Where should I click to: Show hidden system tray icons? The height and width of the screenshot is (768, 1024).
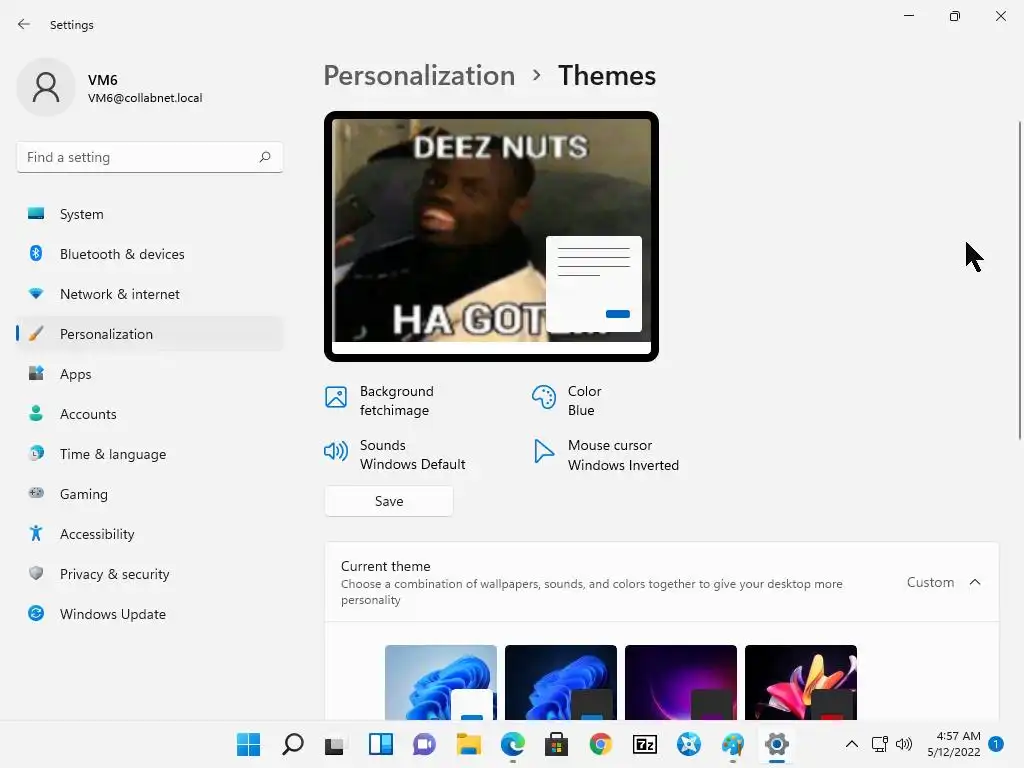click(852, 744)
